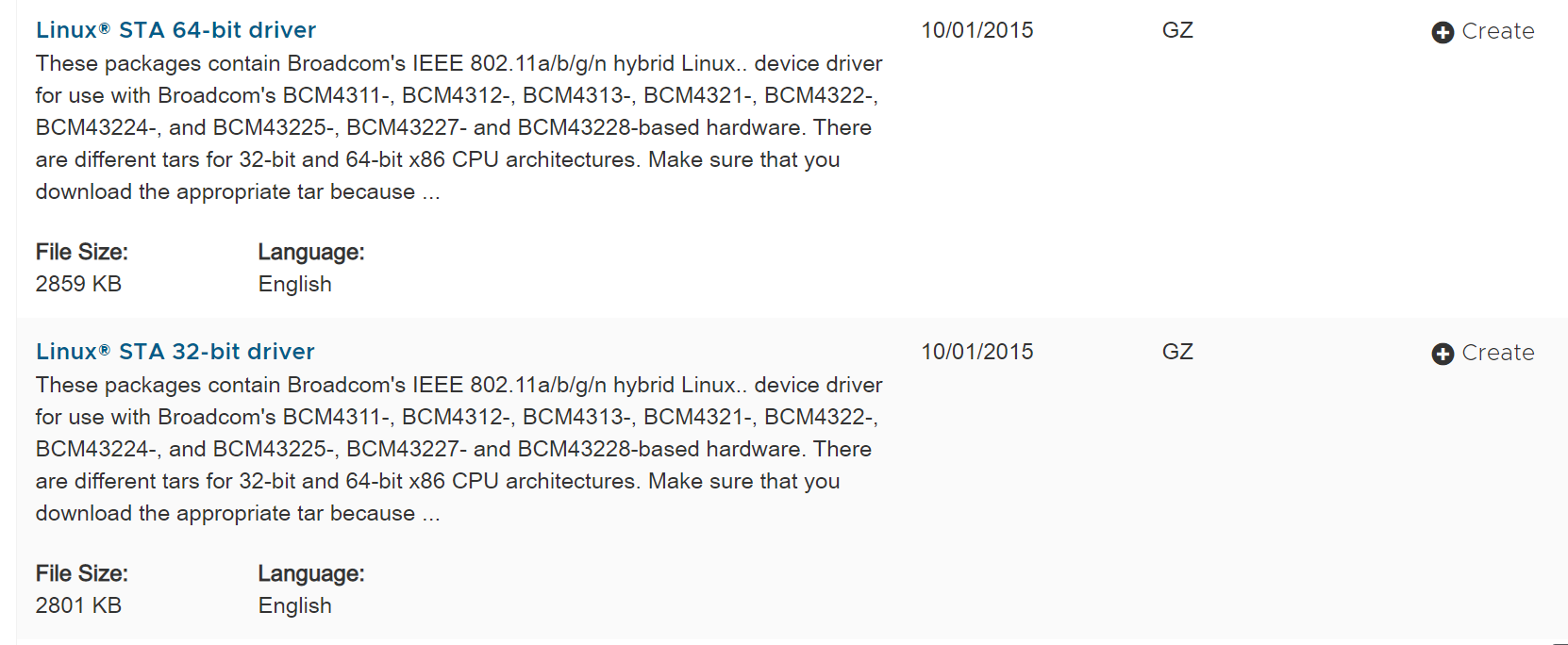The image size is (1568, 645).
Task: Open the Linux STA 32-bit driver link
Action: click(175, 352)
